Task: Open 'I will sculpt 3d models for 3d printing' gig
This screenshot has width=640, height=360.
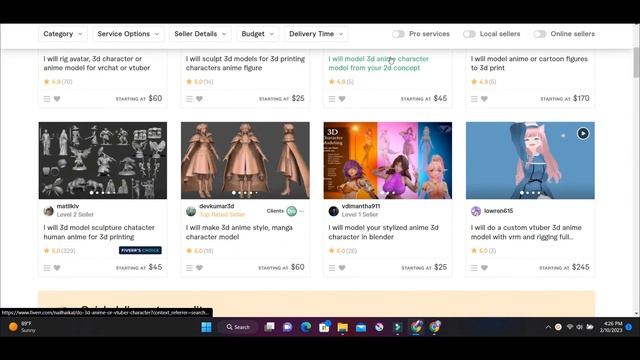Action: point(245,63)
